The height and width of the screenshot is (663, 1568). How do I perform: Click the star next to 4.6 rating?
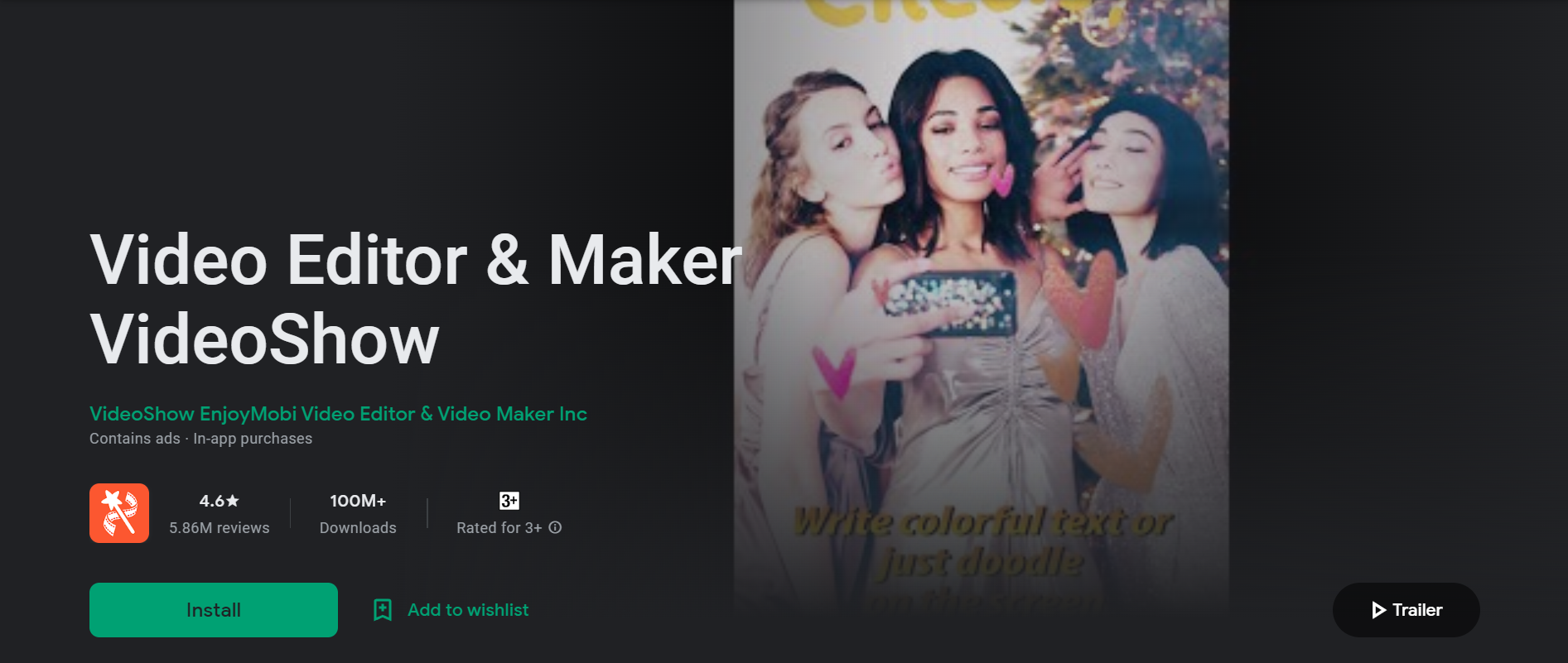tap(233, 501)
